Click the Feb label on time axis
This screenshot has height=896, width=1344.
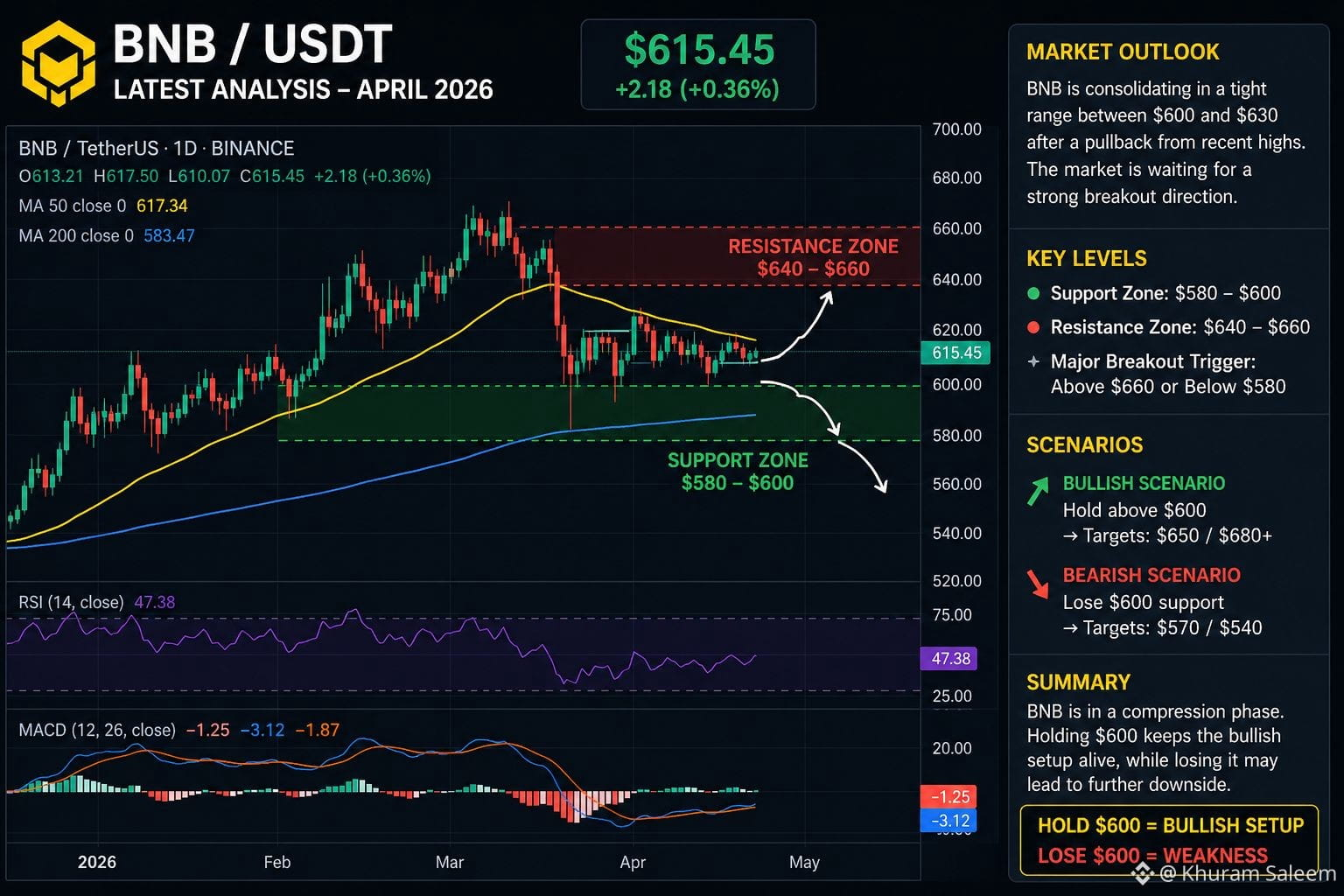pos(277,862)
